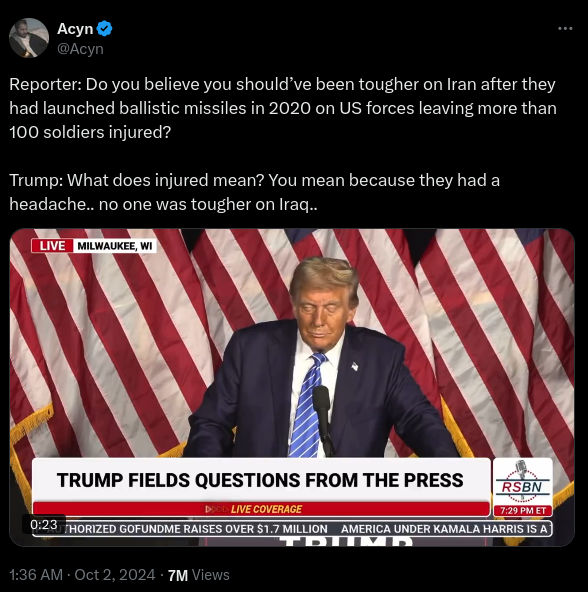Click the Reporter question paragraph text
This screenshot has width=588, height=592.
click(x=283, y=108)
